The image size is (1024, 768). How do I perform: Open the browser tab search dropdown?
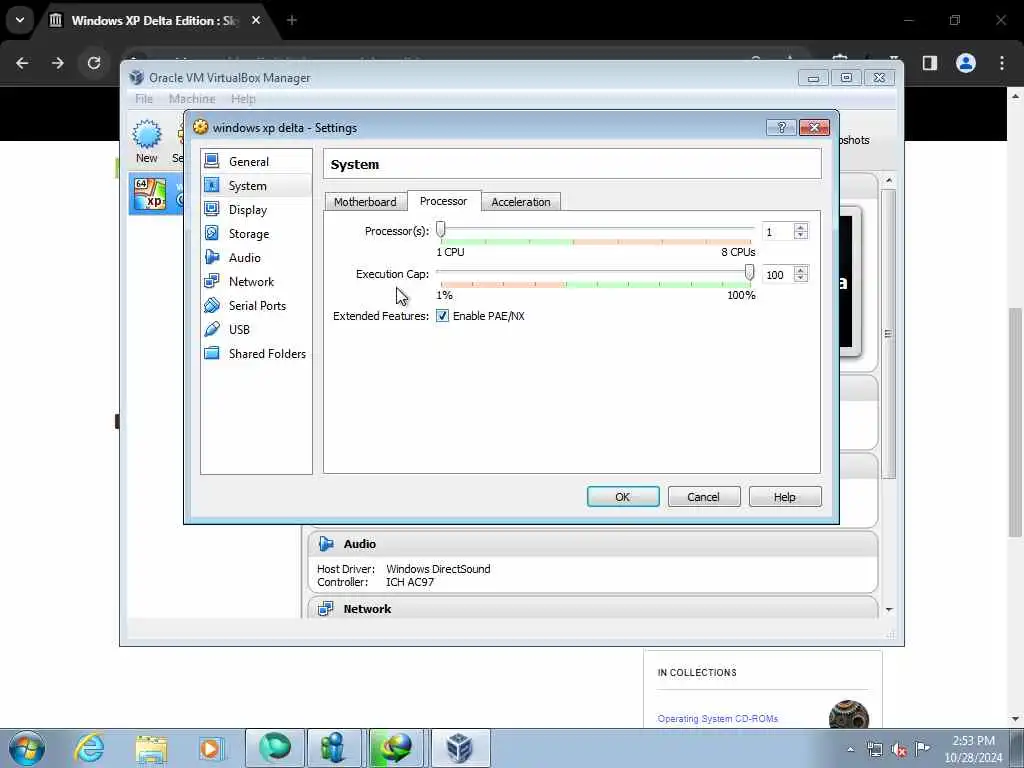tap(20, 20)
